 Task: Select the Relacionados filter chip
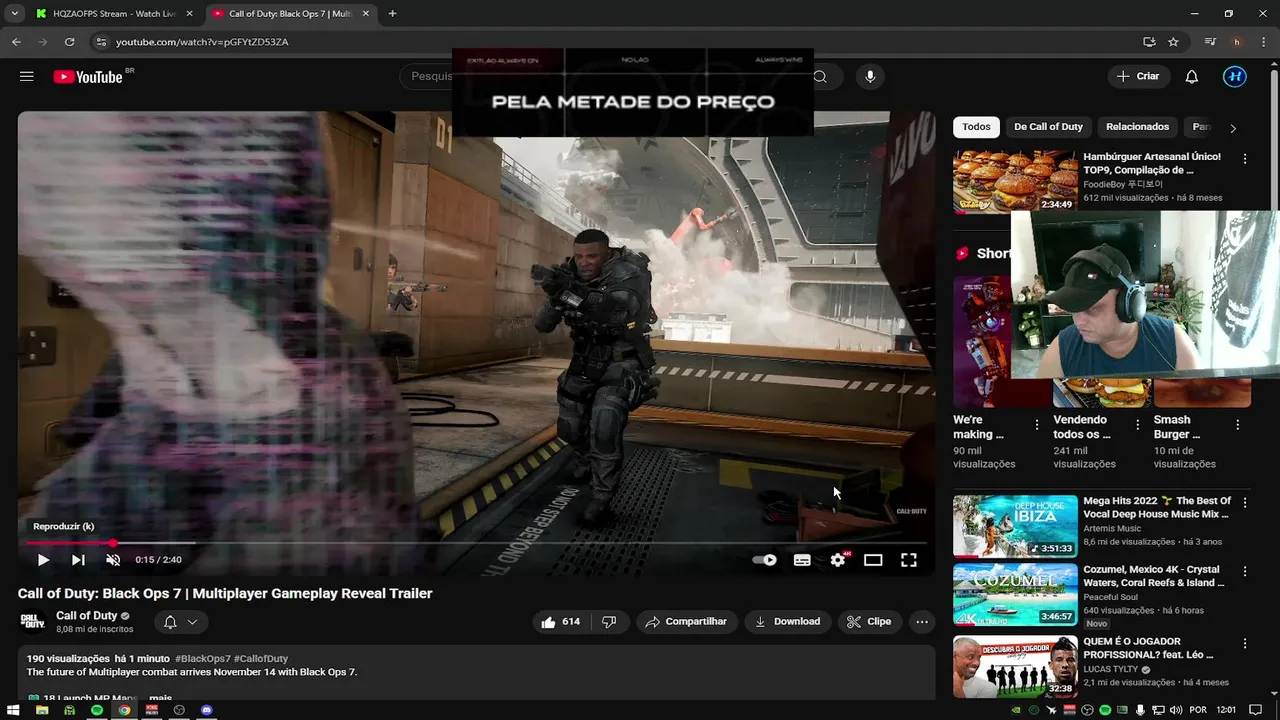[1137, 127]
